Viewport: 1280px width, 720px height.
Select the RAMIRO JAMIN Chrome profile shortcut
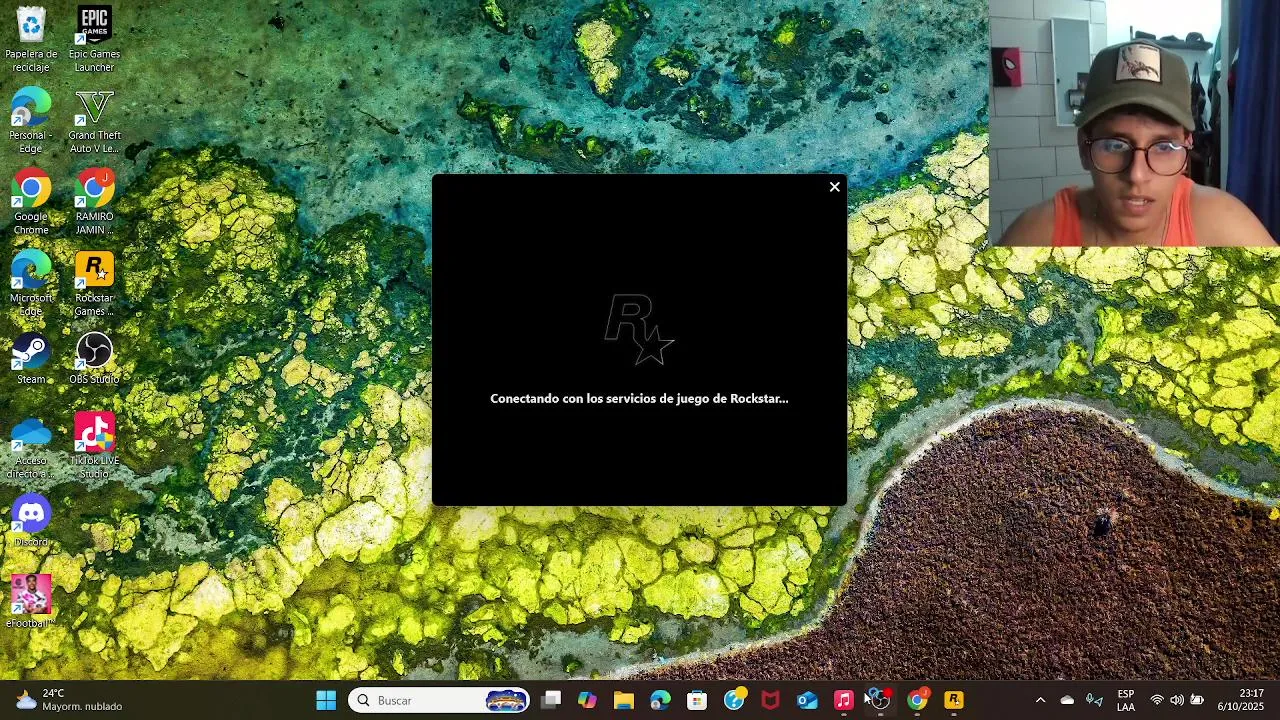(x=94, y=202)
